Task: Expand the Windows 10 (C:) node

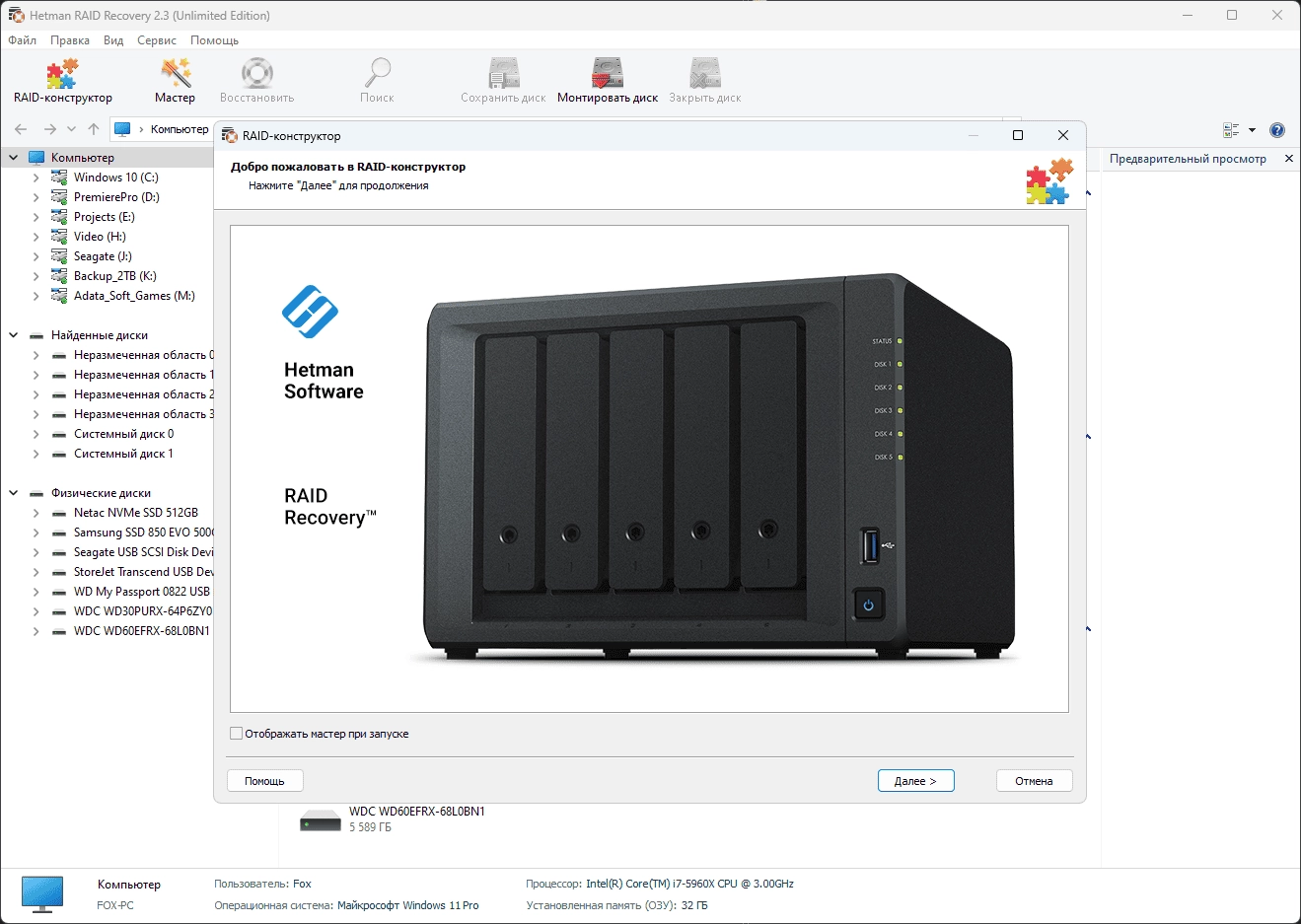Action: pos(36,178)
